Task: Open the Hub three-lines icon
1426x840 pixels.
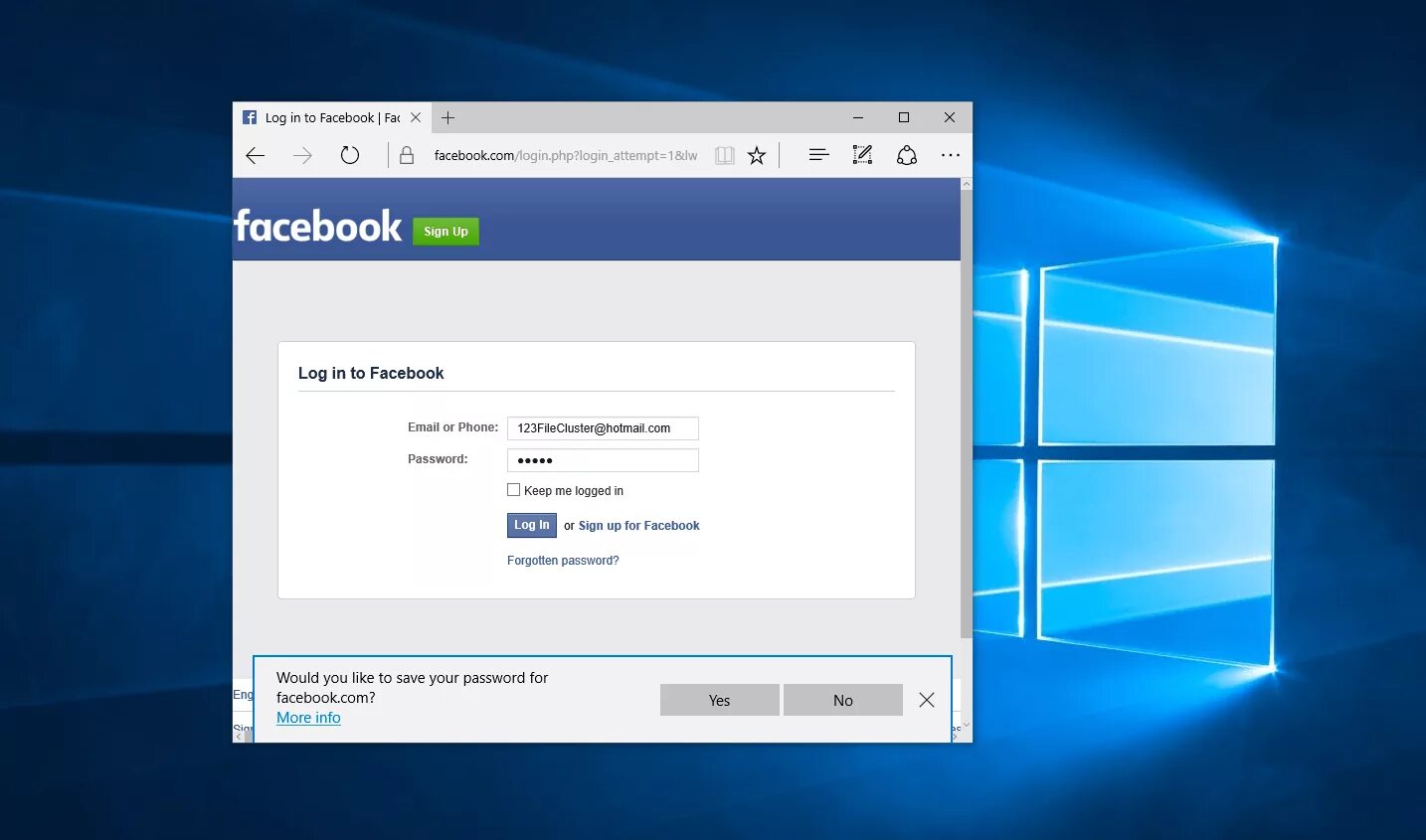Action: (x=818, y=155)
